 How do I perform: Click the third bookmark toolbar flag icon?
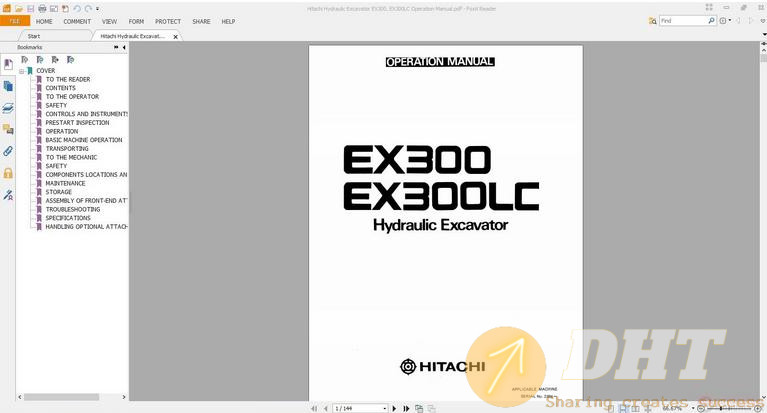[55, 60]
